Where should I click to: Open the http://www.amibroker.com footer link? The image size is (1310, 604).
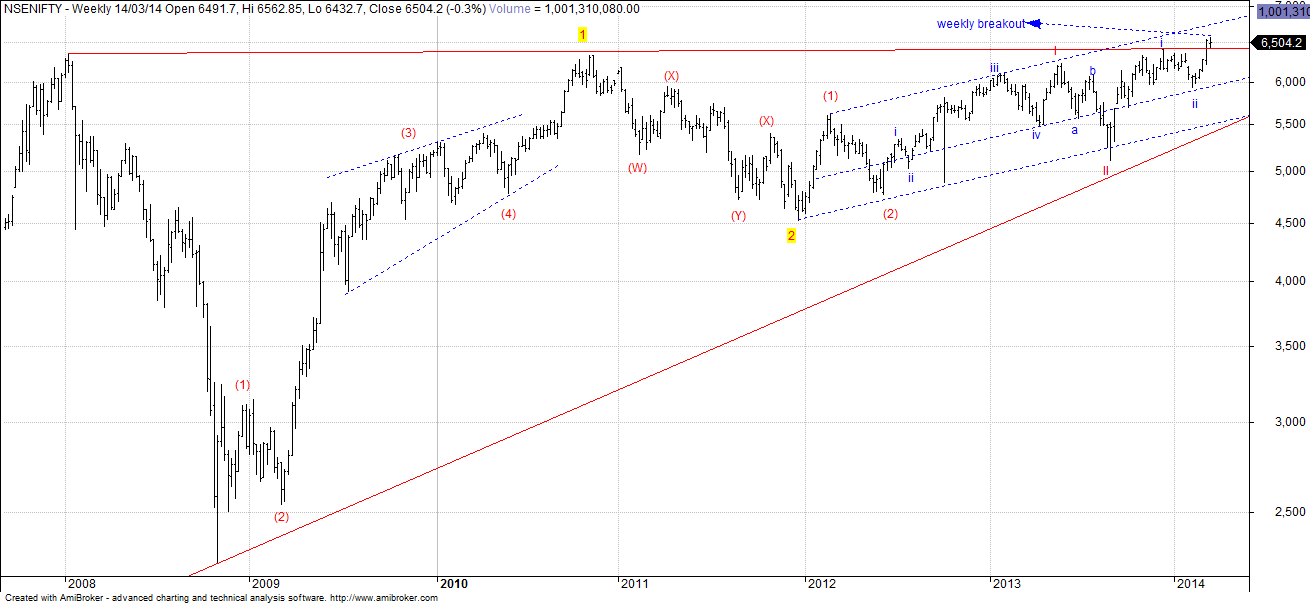click(x=383, y=598)
